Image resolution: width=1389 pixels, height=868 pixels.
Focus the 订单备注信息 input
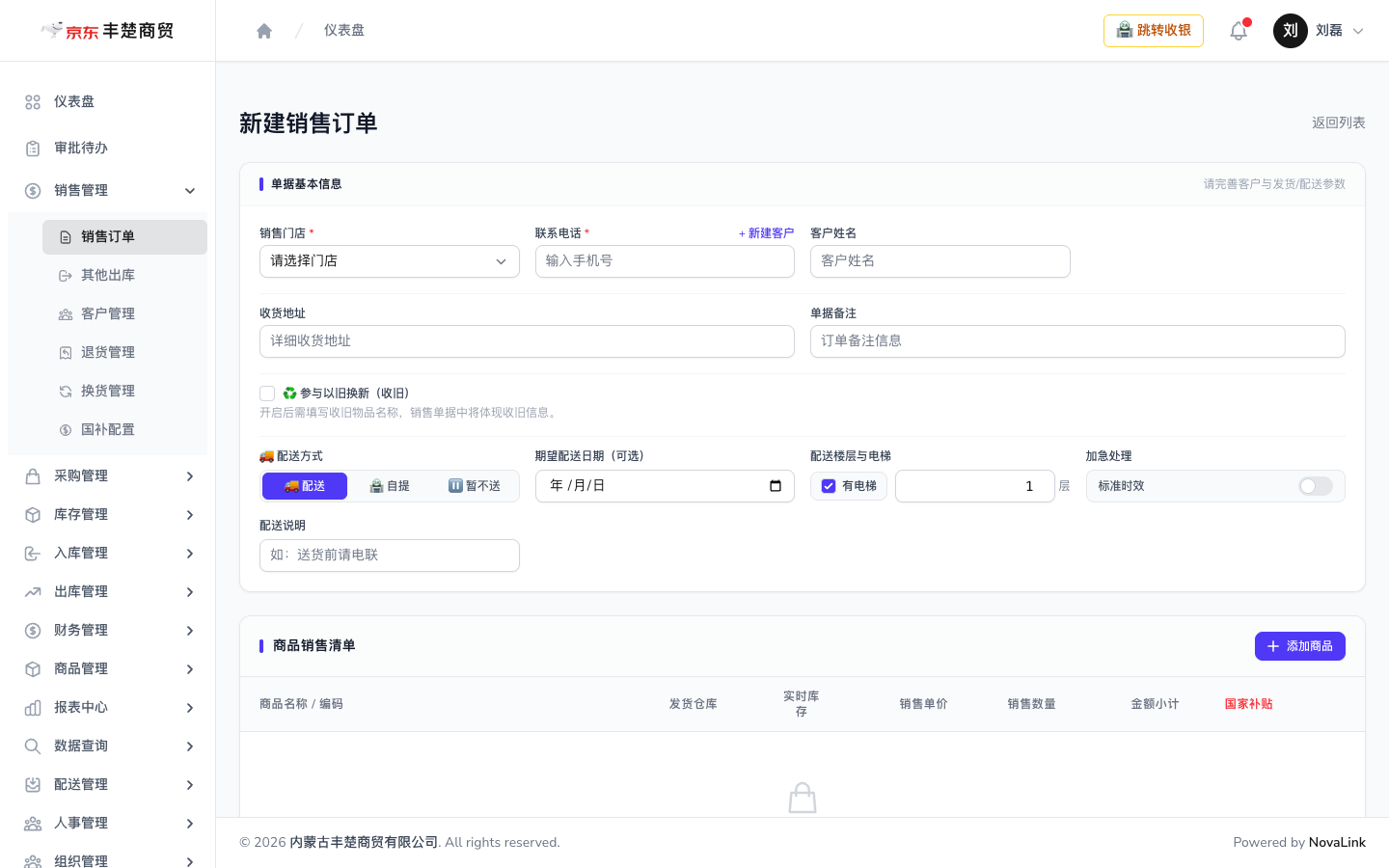coord(1077,341)
